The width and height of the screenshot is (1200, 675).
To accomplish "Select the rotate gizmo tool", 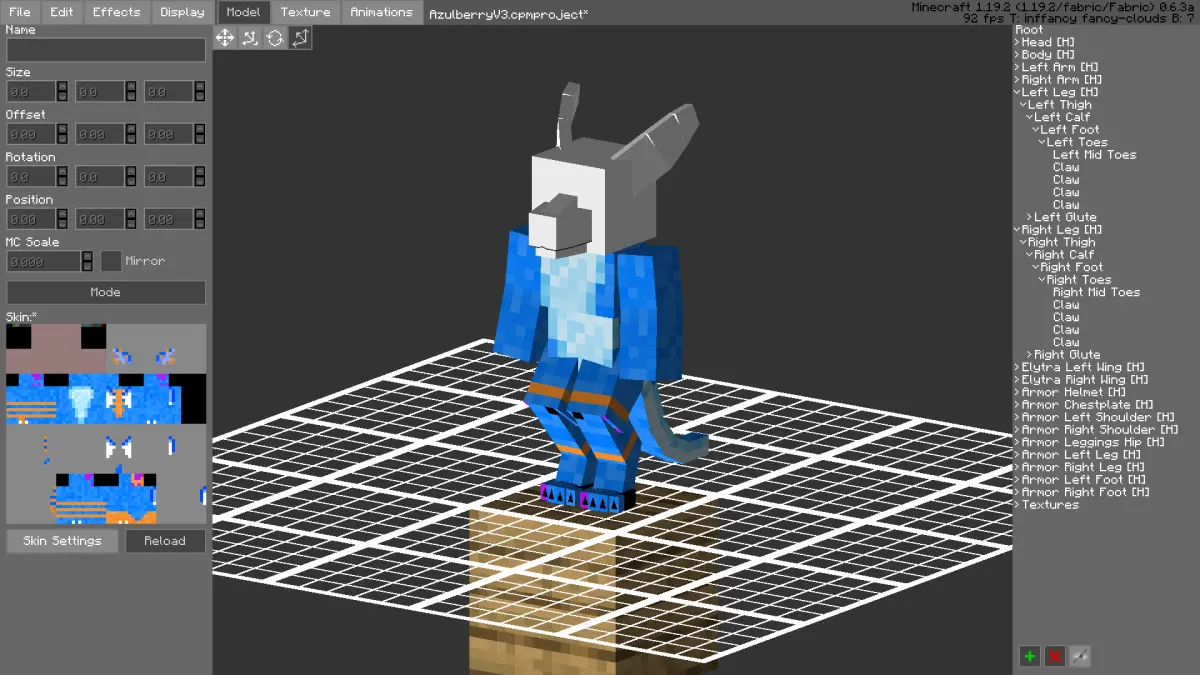I will 275,38.
